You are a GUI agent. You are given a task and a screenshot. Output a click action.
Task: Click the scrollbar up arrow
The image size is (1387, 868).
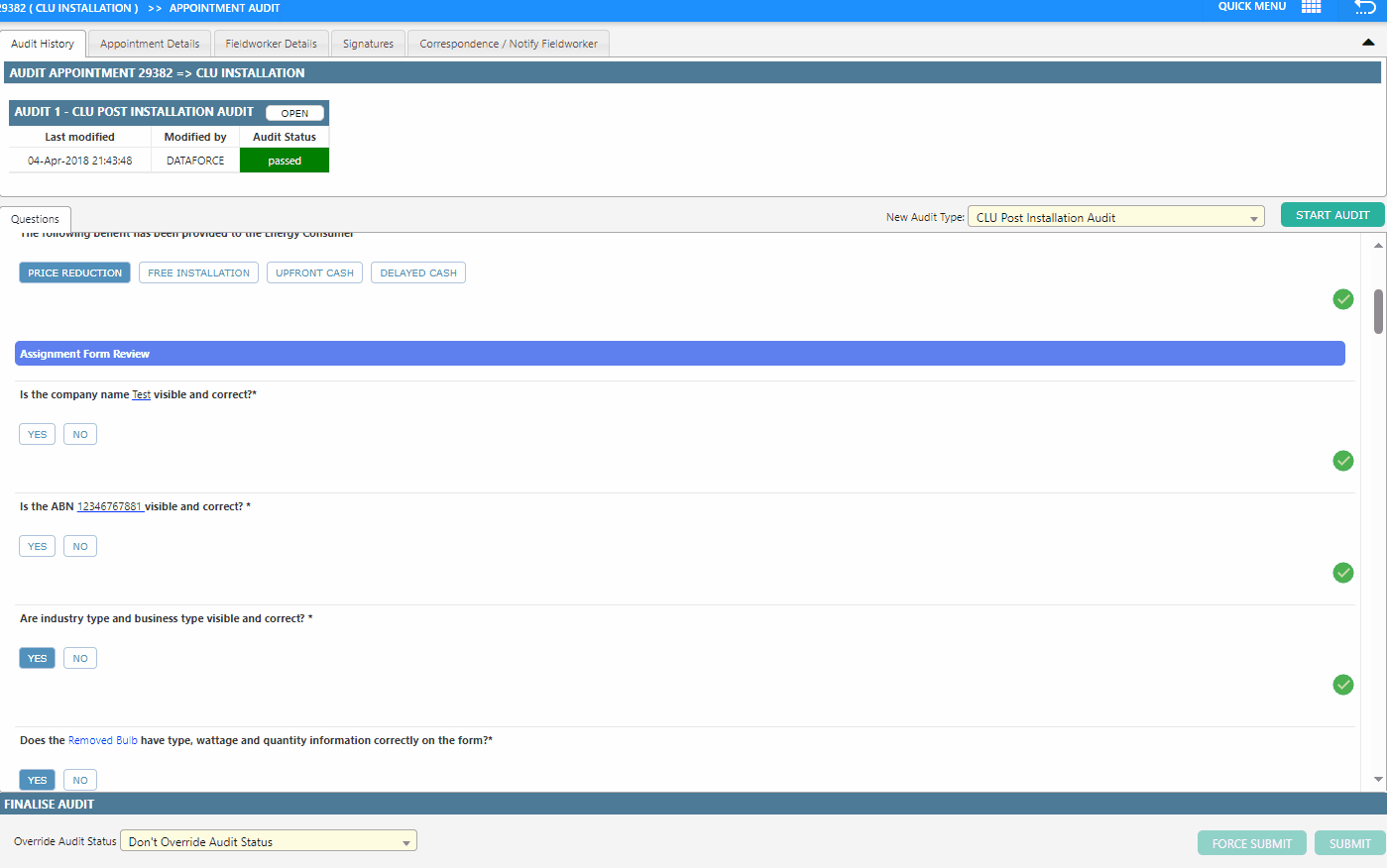pyautogui.click(x=1378, y=245)
